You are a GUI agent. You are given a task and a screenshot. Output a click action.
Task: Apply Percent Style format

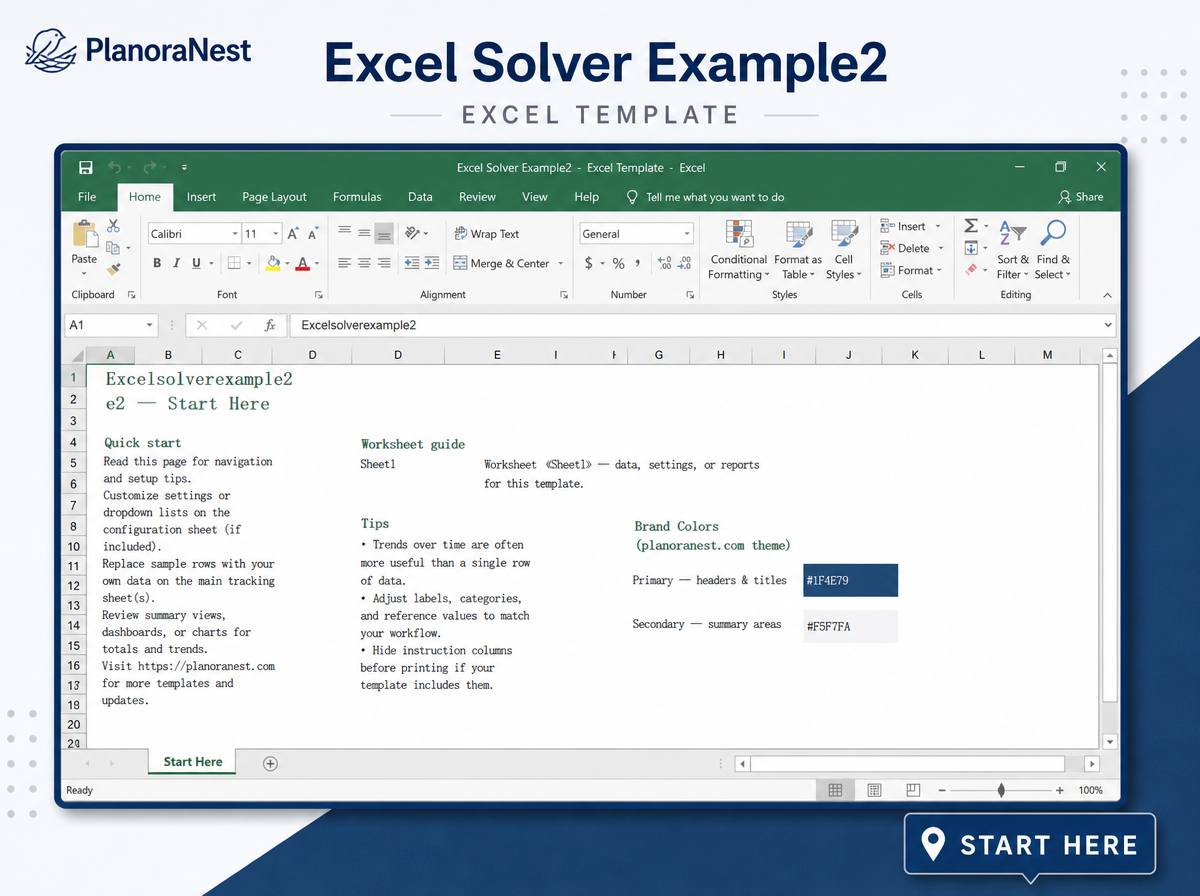coord(619,263)
